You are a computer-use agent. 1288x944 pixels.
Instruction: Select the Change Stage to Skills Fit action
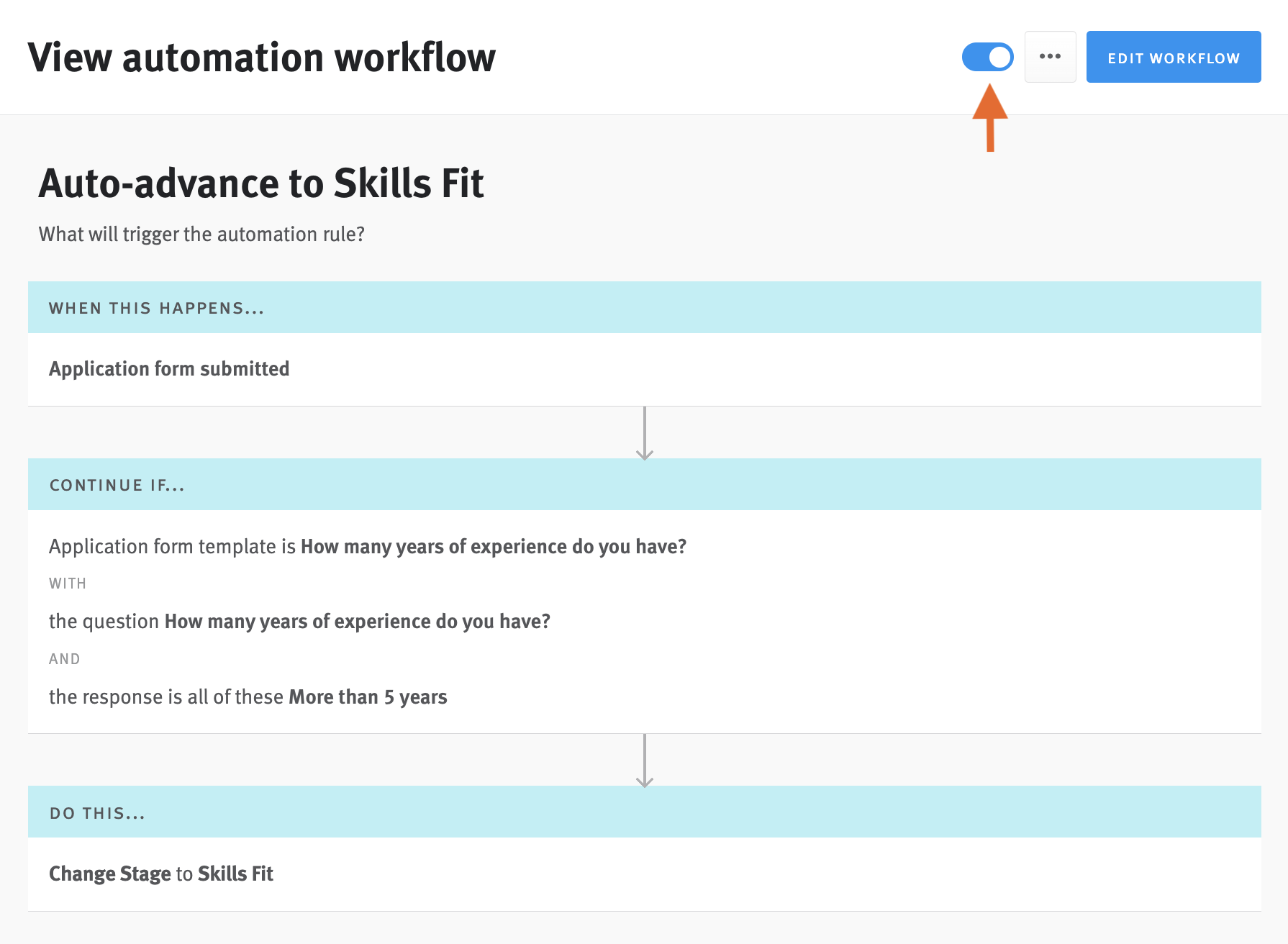[160, 873]
